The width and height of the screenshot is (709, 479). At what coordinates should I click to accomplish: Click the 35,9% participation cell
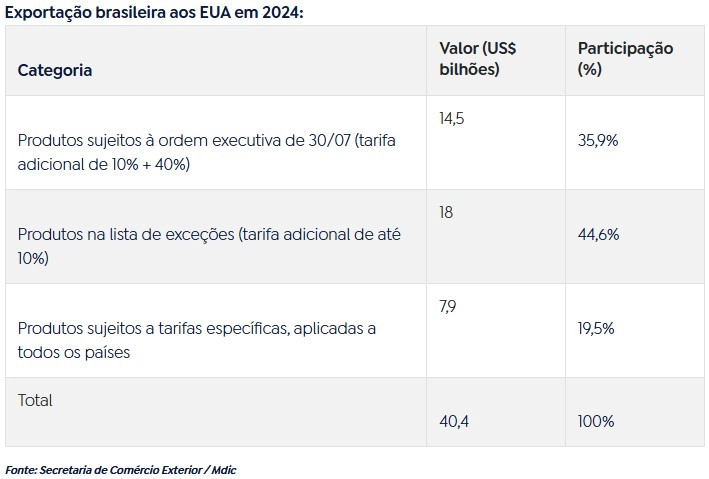598,140
